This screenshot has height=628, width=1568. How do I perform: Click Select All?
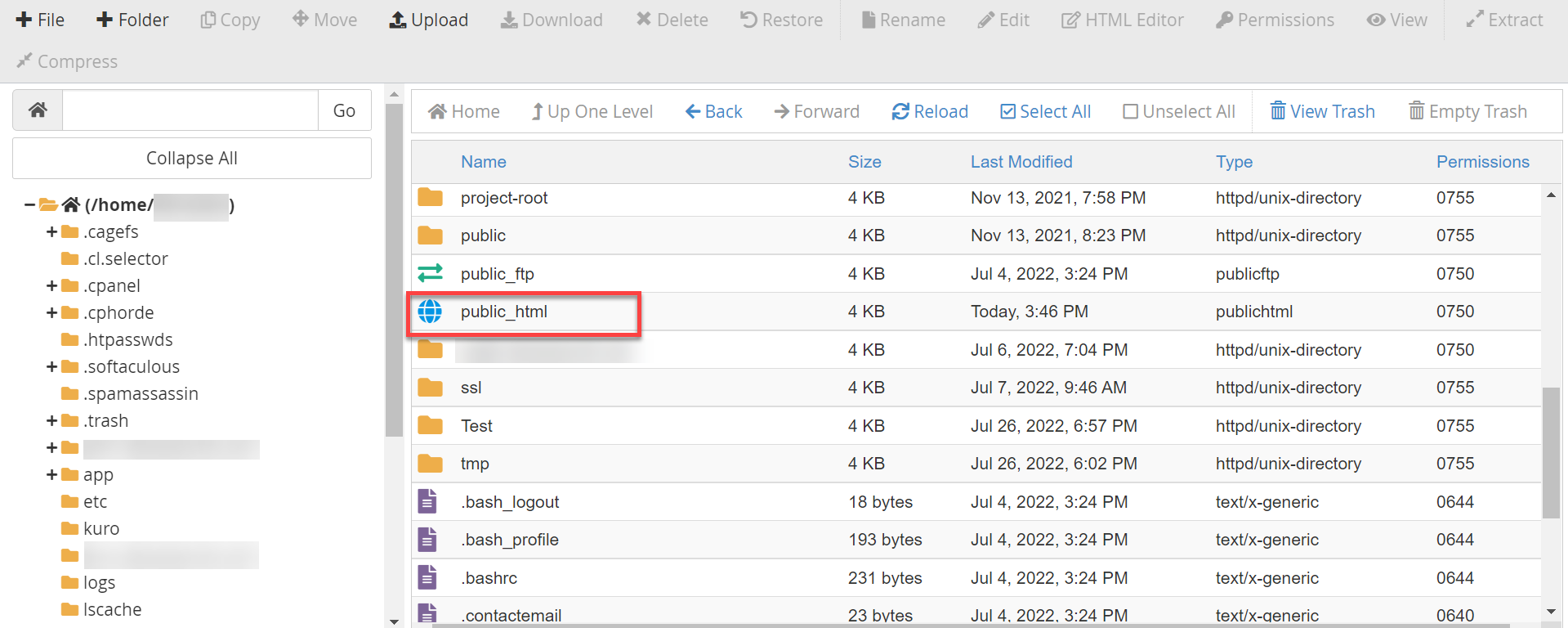pos(1046,111)
